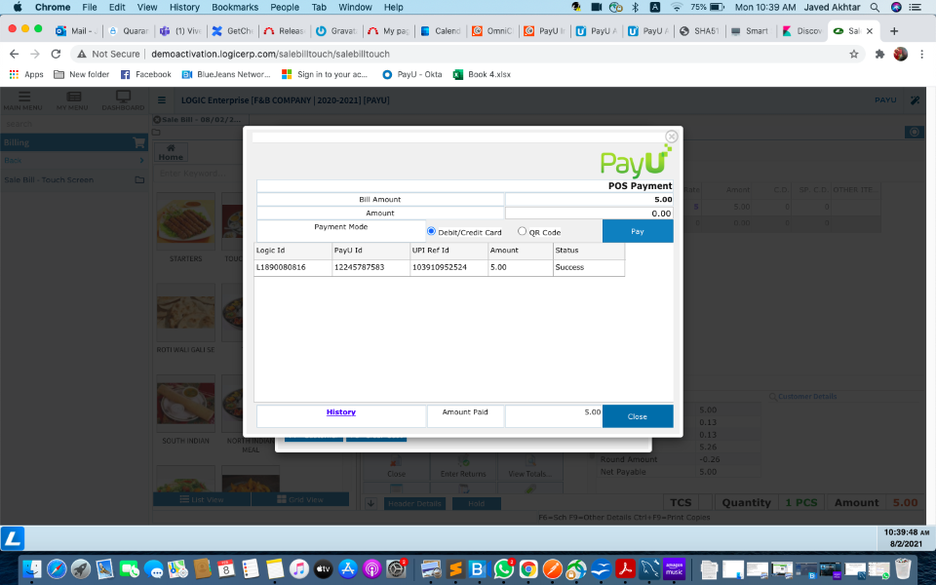936x585 pixels.
Task: Click the Home button in sale bill
Action: 171,153
